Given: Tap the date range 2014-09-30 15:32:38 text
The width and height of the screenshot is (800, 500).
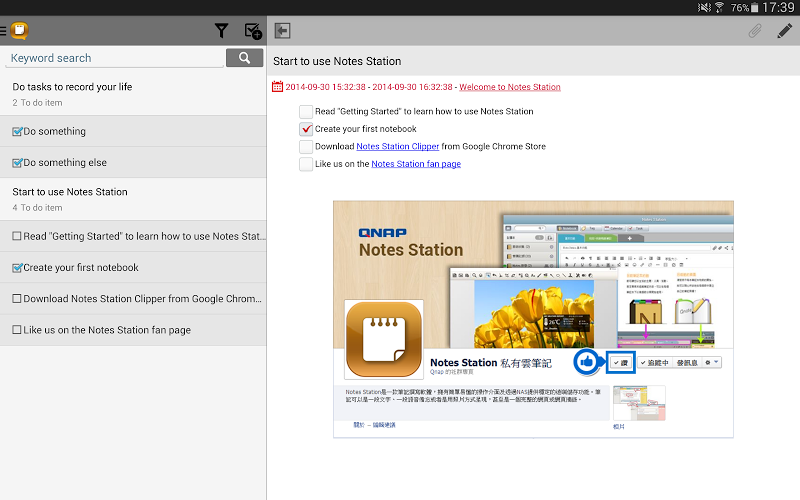Looking at the screenshot, I should 369,87.
